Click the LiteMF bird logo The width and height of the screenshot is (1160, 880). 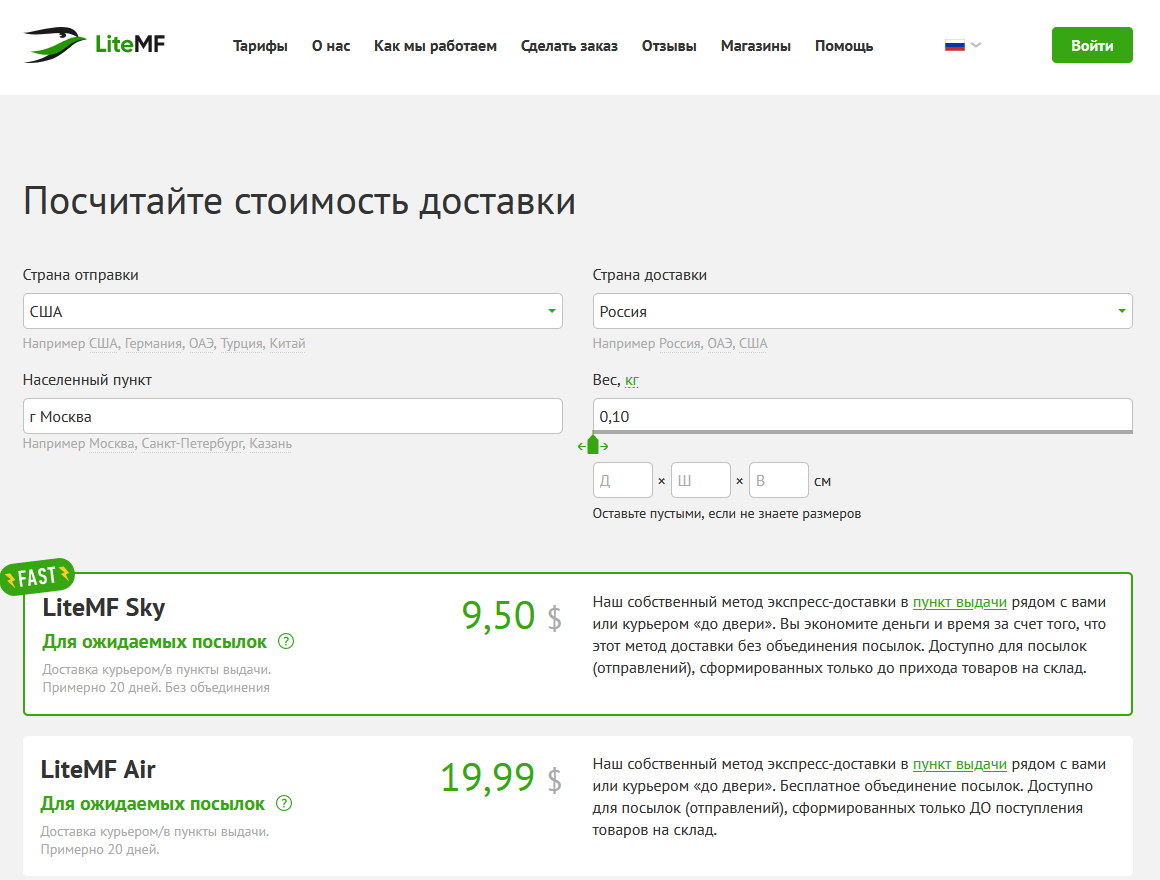(x=94, y=45)
